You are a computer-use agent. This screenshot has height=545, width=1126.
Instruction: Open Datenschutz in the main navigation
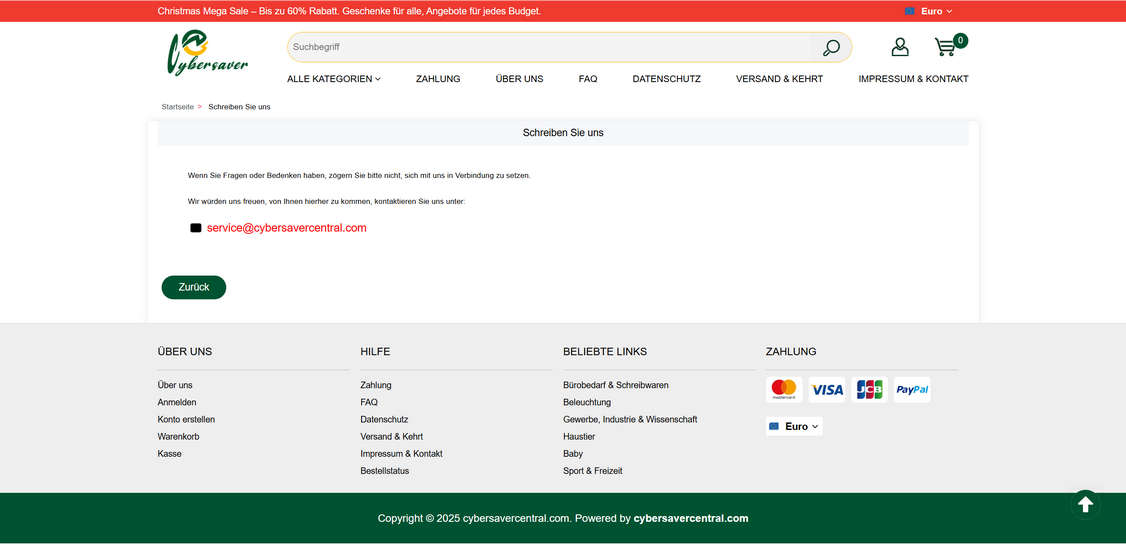[x=666, y=79]
